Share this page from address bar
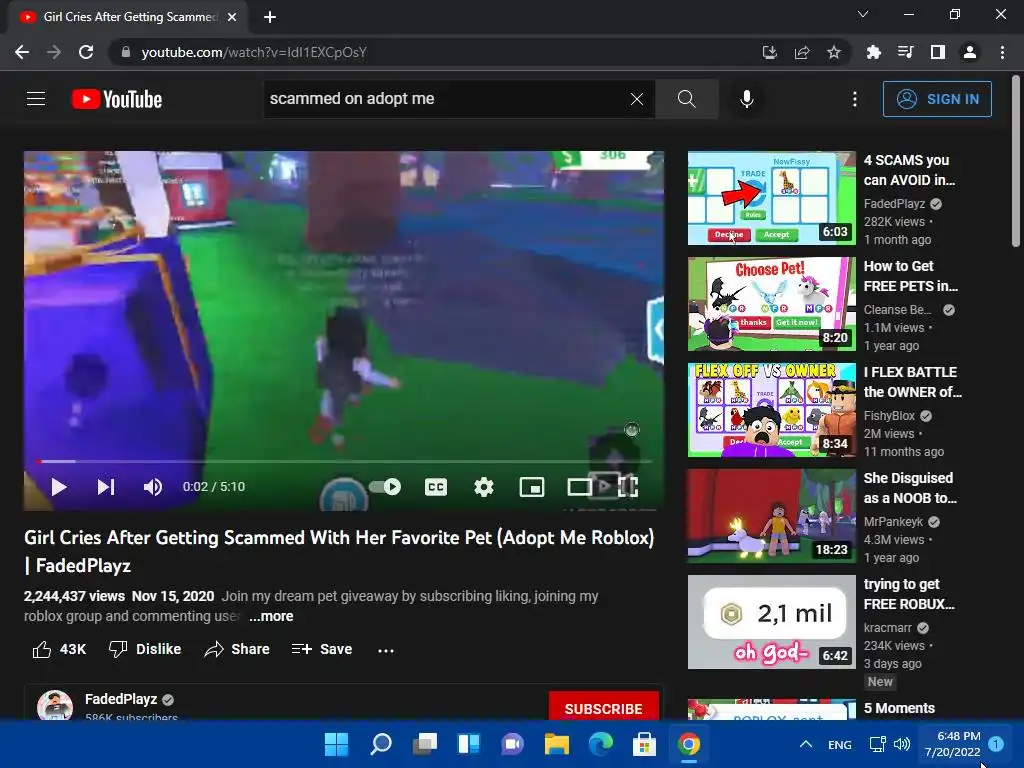The image size is (1024, 768). (802, 52)
